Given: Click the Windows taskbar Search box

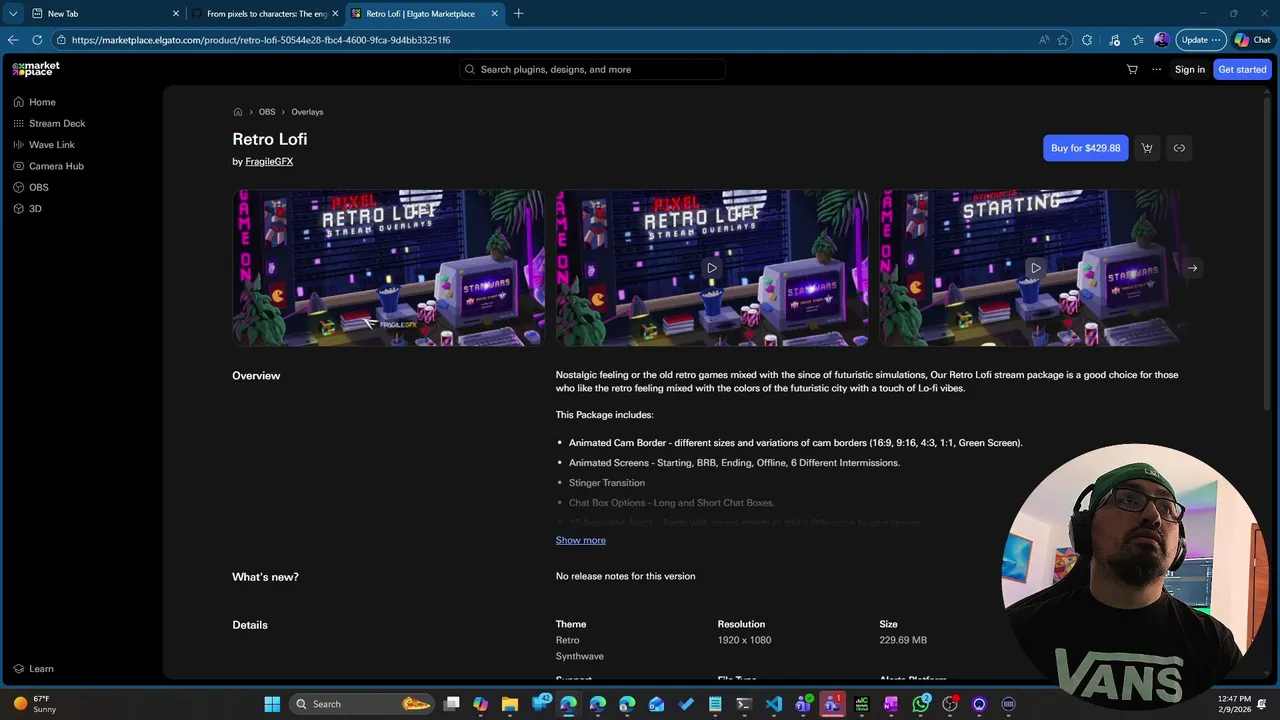Looking at the screenshot, I should click(362, 704).
